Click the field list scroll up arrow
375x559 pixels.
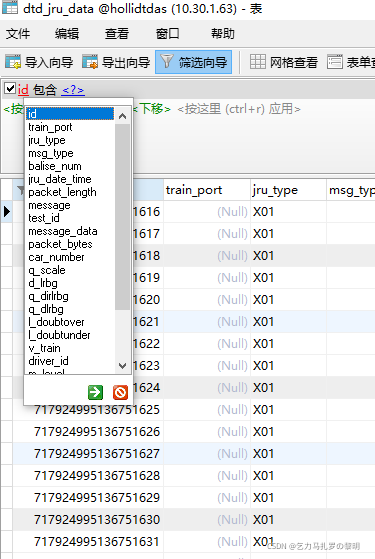[122, 116]
